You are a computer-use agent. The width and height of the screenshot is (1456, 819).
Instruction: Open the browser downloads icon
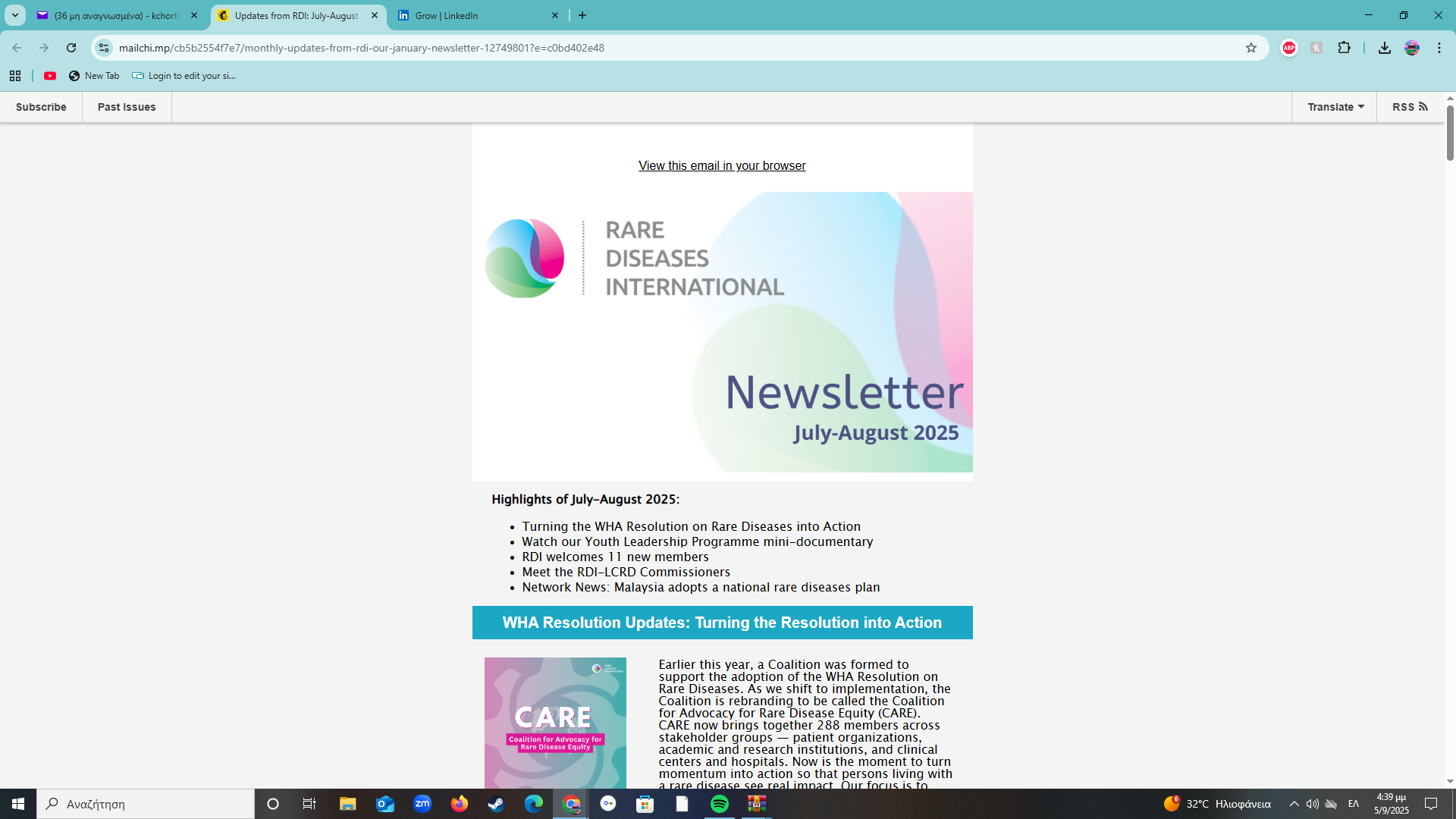tap(1384, 48)
